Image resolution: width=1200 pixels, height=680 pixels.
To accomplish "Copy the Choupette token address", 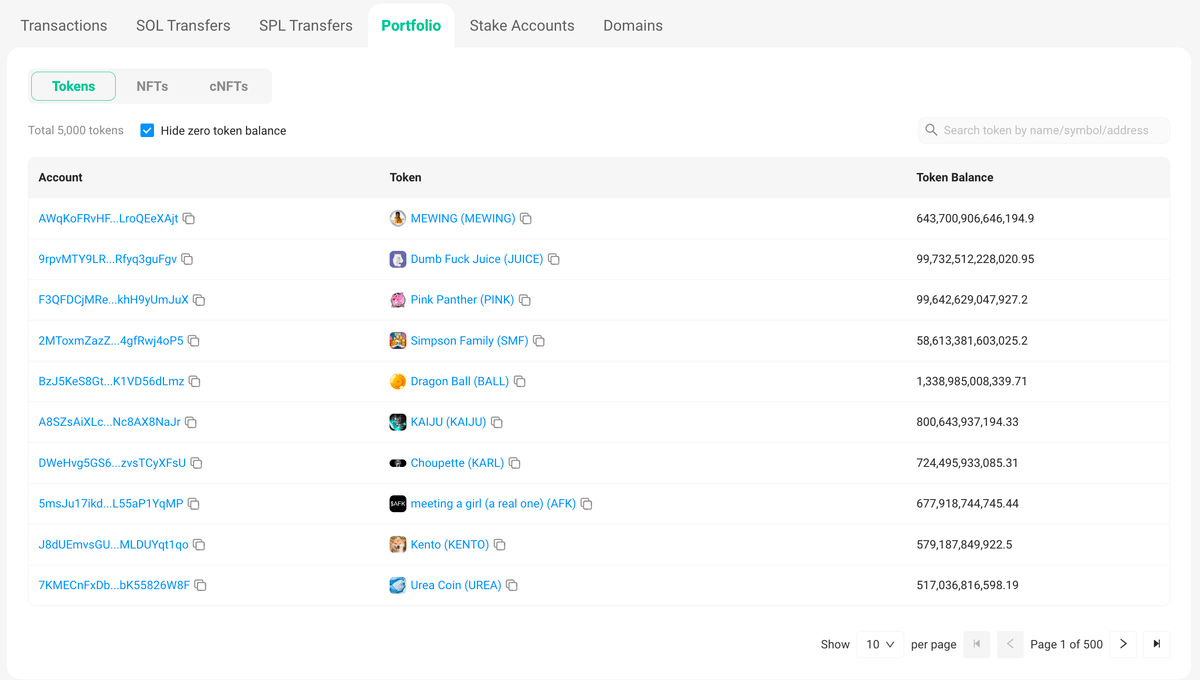I will (514, 463).
